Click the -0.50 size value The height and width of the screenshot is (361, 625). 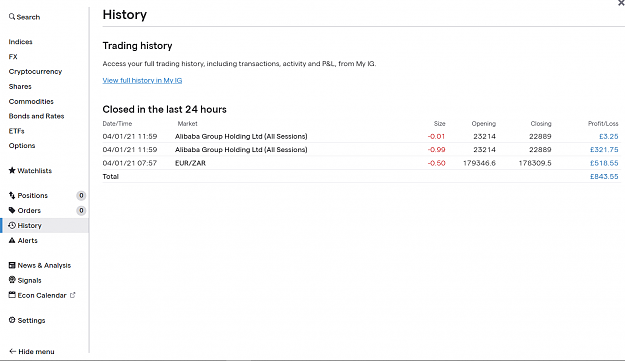(x=436, y=163)
